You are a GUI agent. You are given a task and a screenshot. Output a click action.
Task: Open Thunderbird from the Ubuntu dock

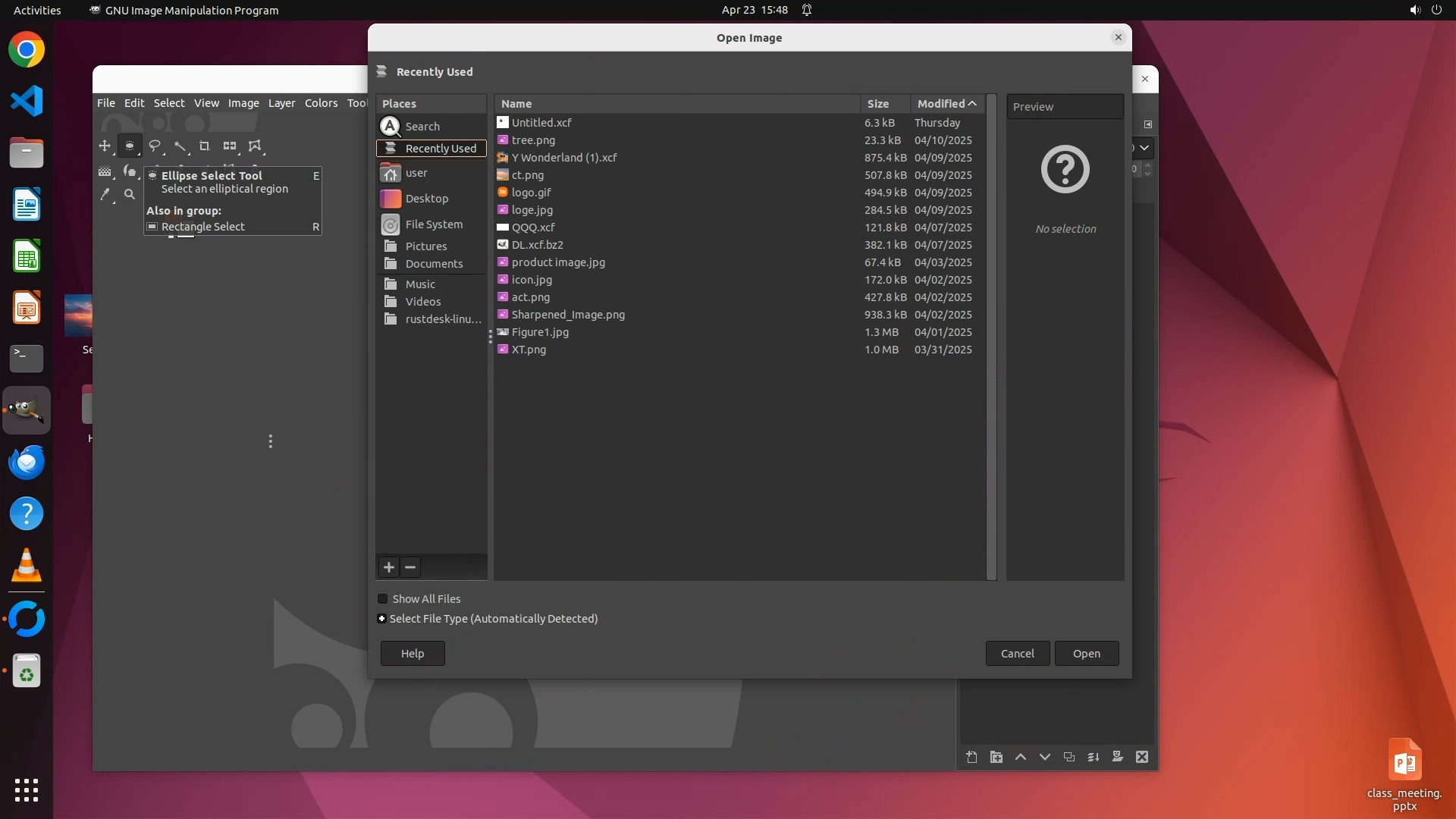click(27, 463)
